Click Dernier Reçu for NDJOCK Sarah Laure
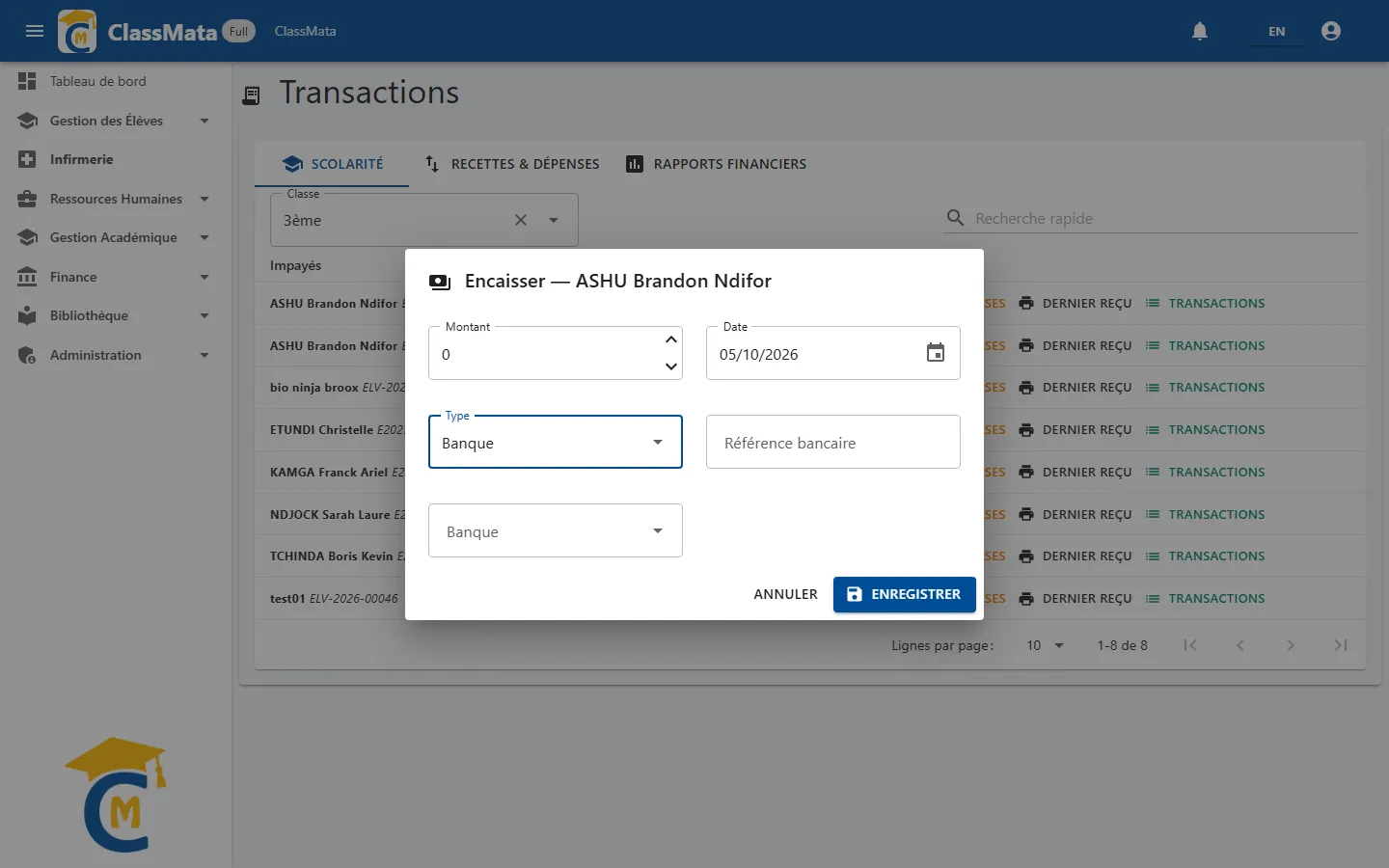Viewport: 1389px width, 868px height. 1076,515
